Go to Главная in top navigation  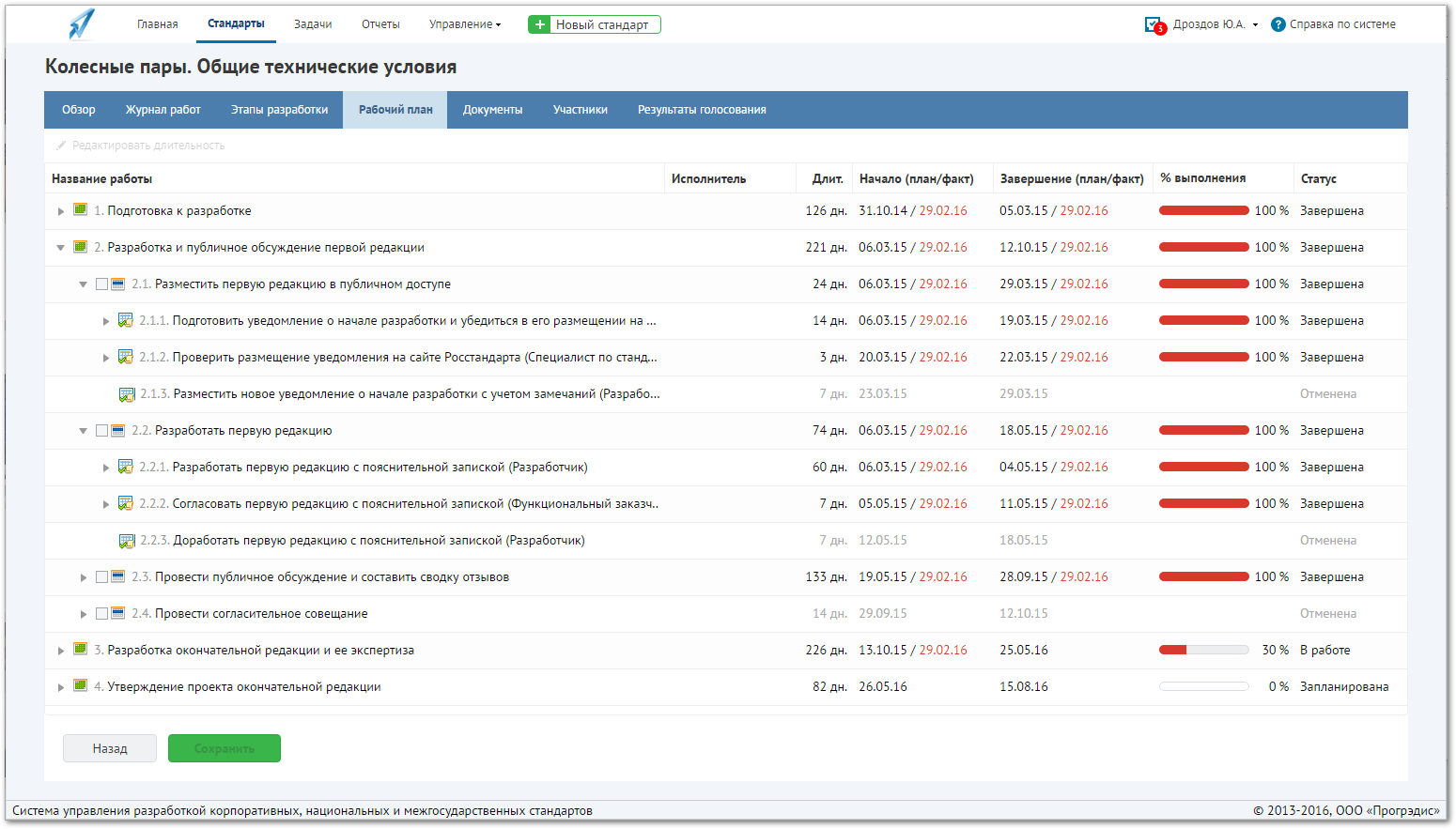[x=157, y=24]
